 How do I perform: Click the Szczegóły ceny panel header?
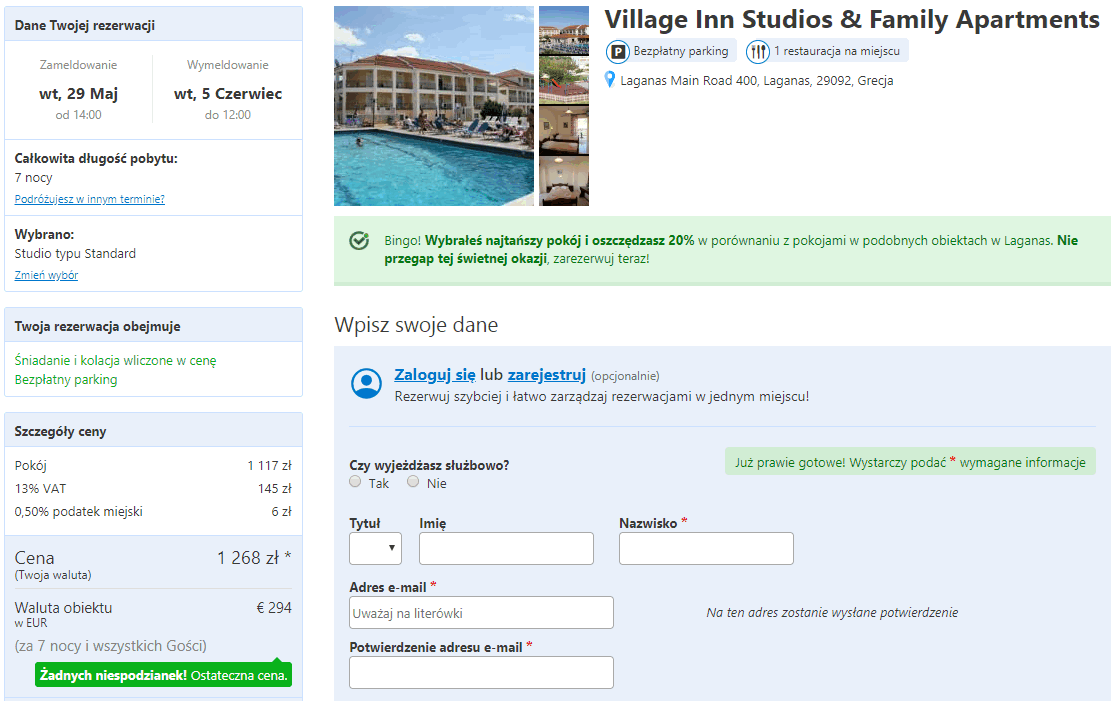pos(153,430)
